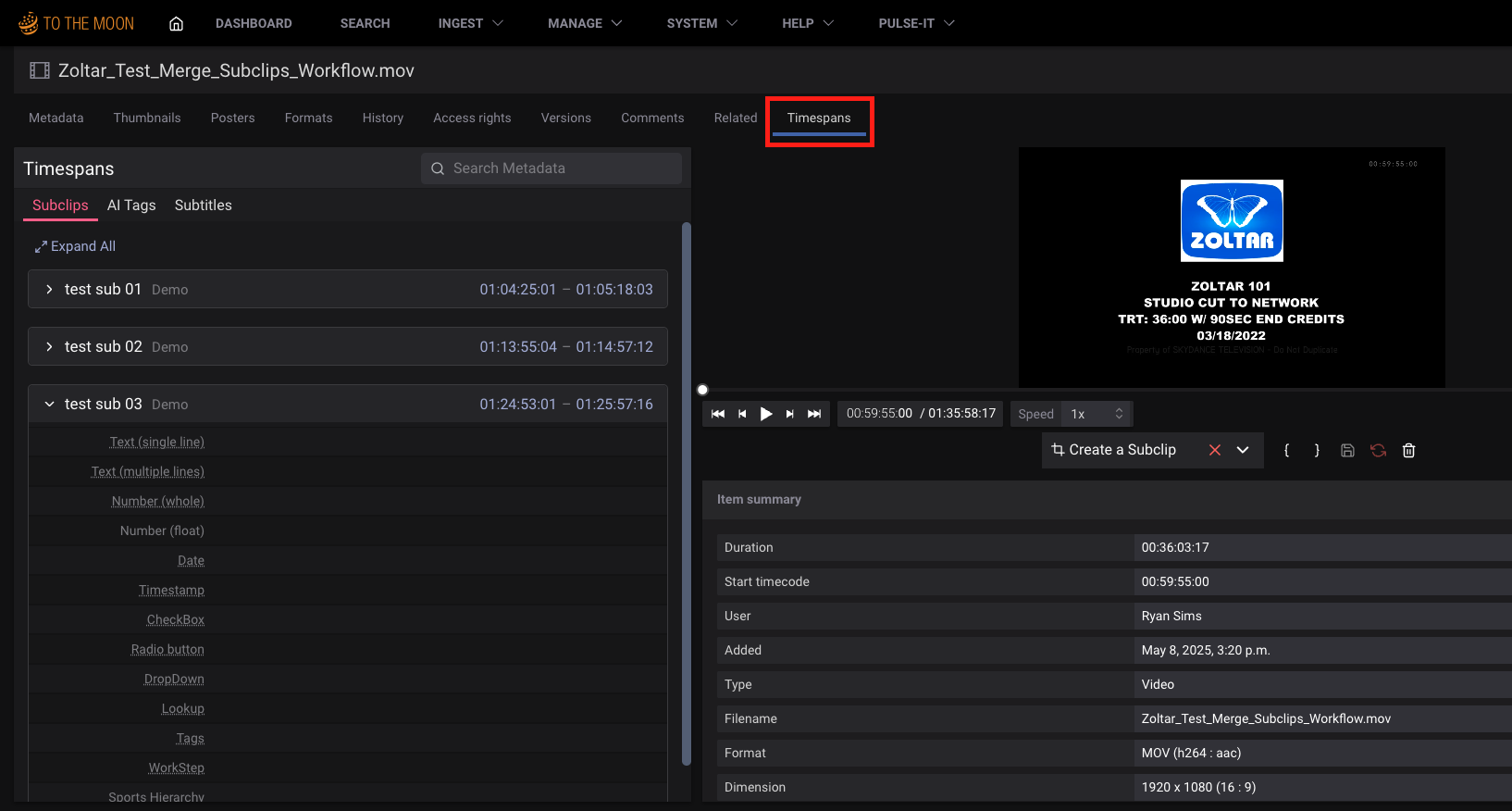
Task: Click the video scrubber handle
Action: click(702, 390)
